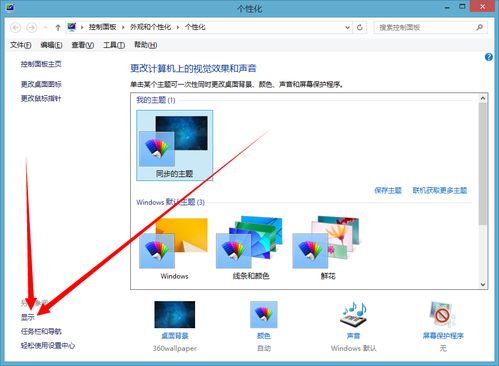Expand chevron after 控制面板 breadcrumb
499x366 pixels.
(123, 27)
